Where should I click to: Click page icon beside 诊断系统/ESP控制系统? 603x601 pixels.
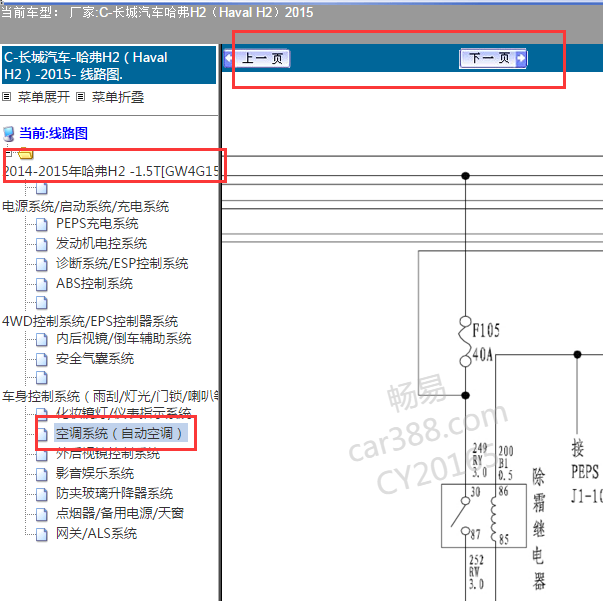(x=42, y=264)
